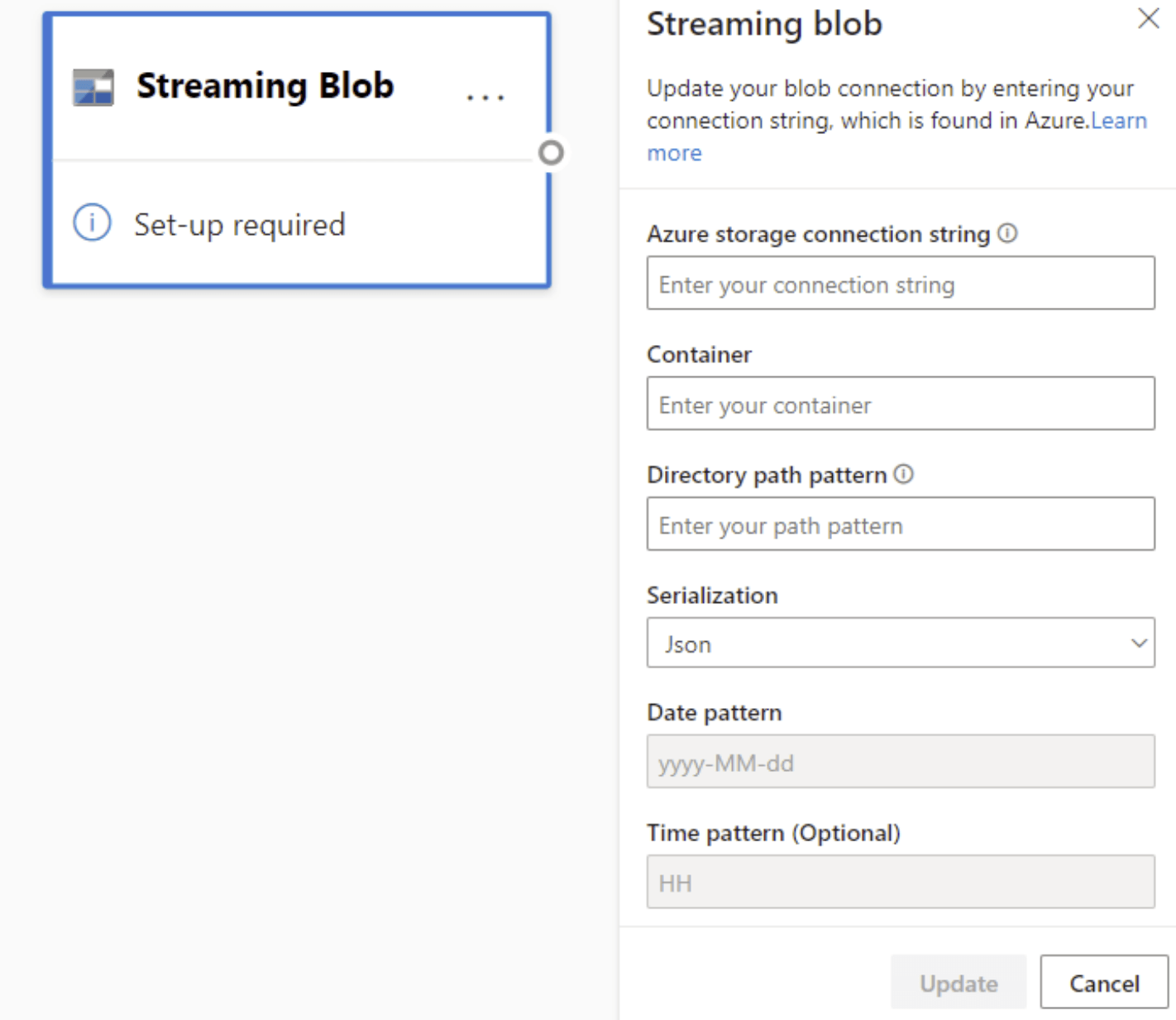Screen dimensions: 1176x1020
Task: Close the Streaming blob settings panel
Action: pyautogui.click(x=1148, y=19)
